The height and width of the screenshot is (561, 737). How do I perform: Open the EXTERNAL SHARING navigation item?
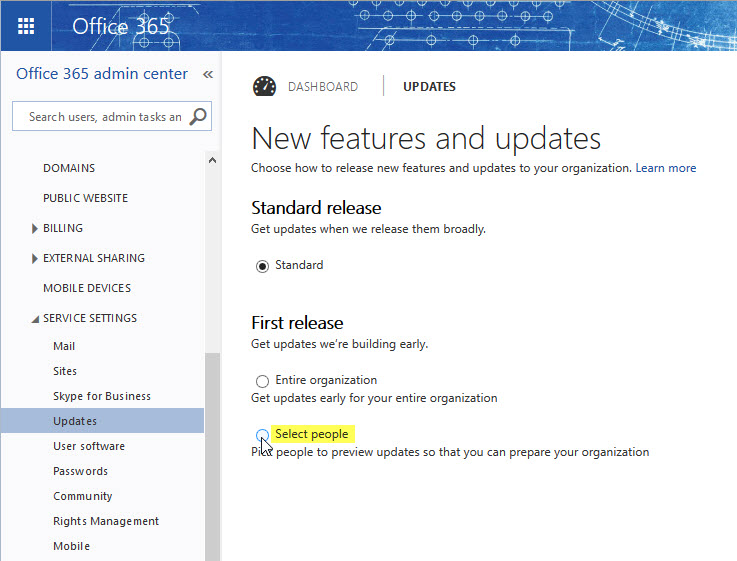point(94,258)
